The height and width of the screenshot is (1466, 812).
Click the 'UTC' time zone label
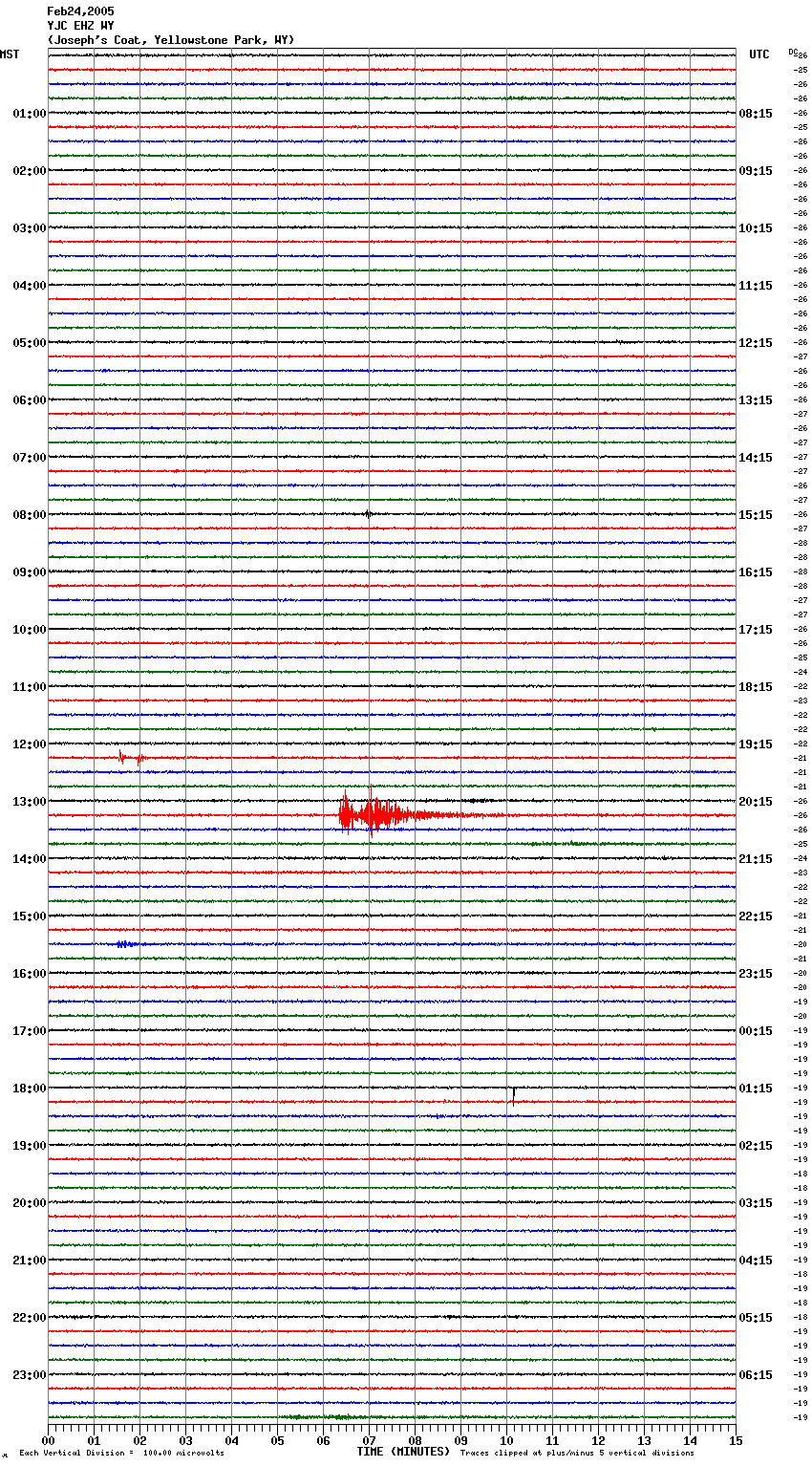(759, 54)
